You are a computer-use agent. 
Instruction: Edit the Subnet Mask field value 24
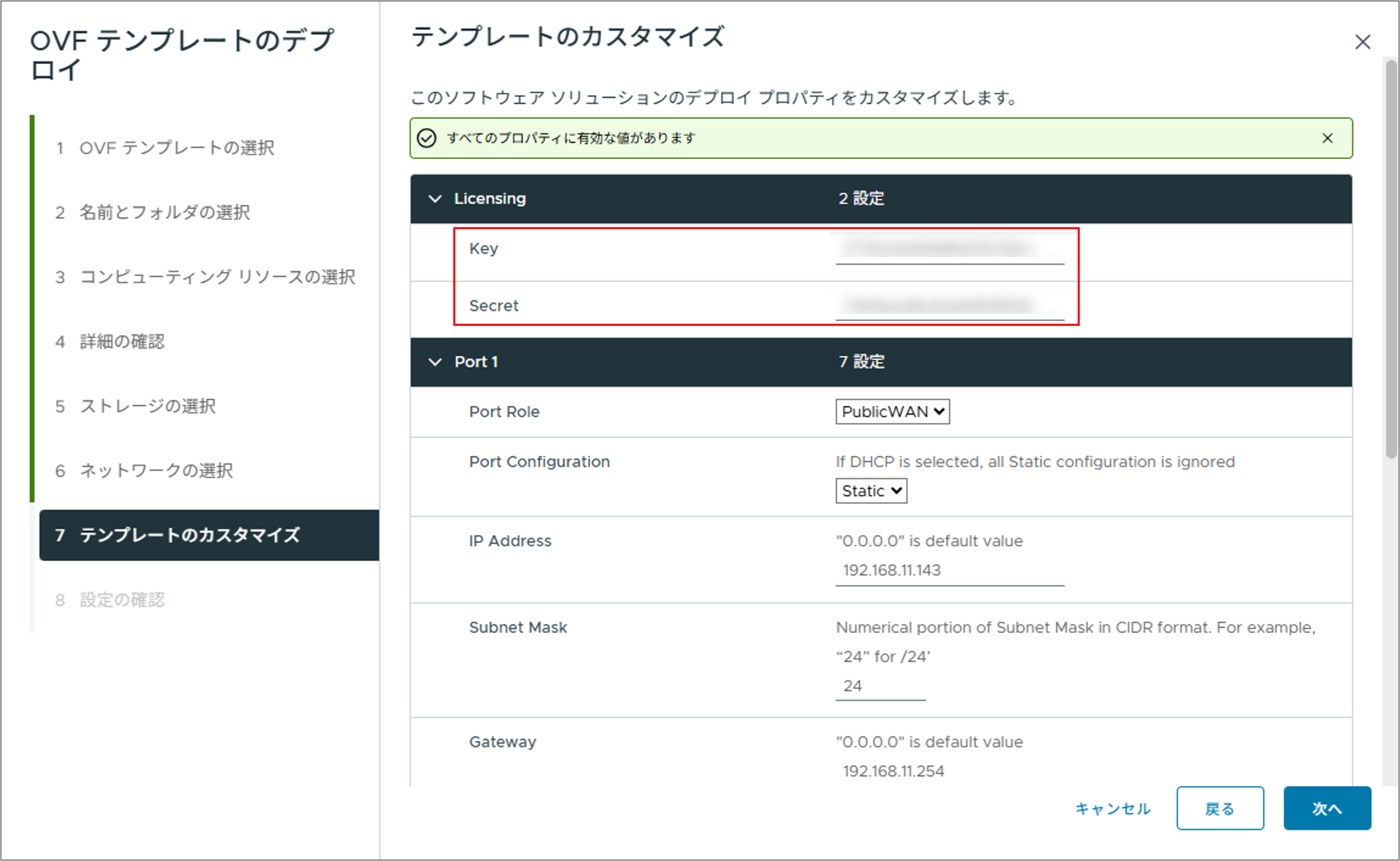[x=880, y=686]
